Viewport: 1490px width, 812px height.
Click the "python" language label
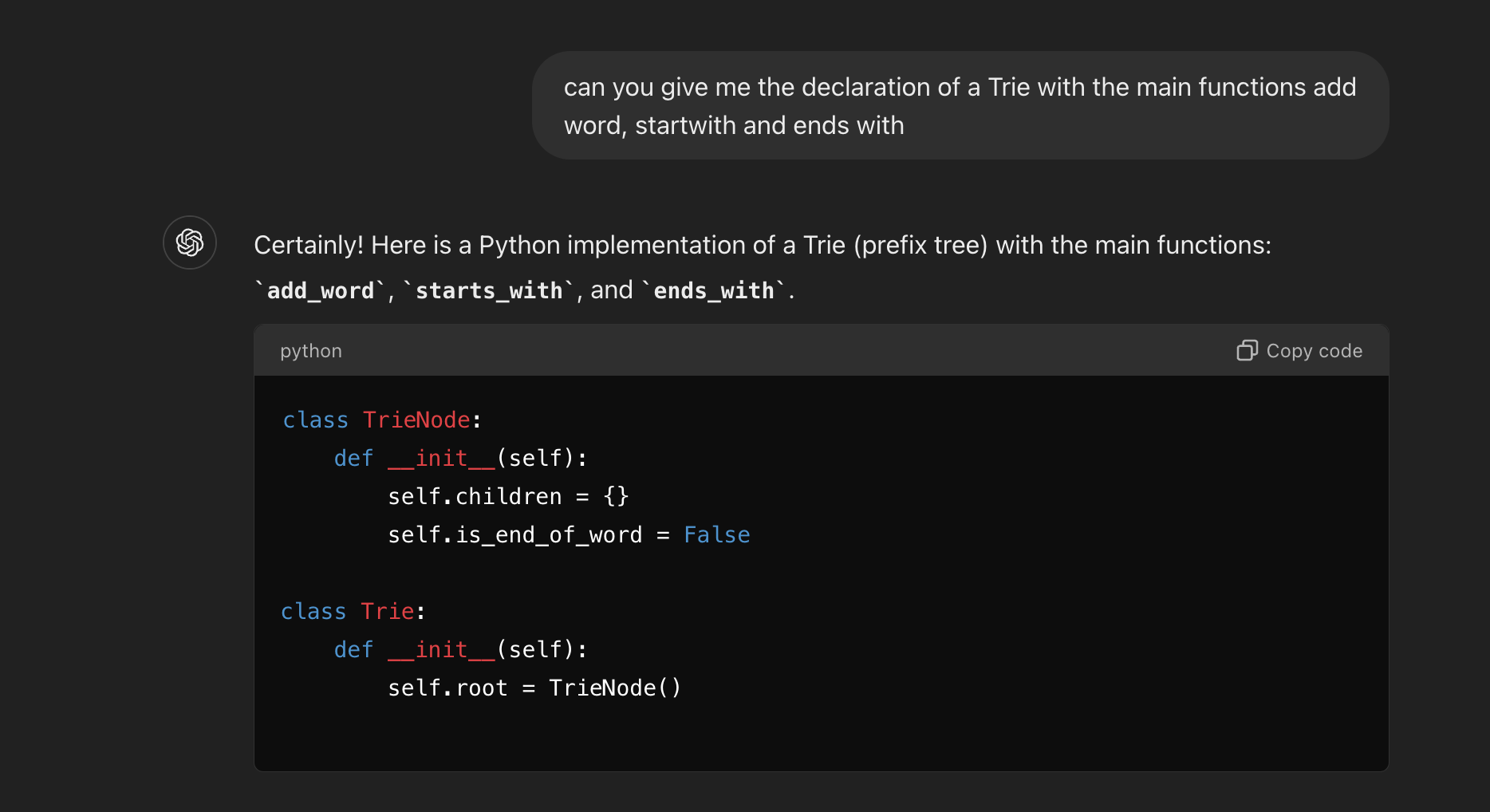pyautogui.click(x=311, y=351)
